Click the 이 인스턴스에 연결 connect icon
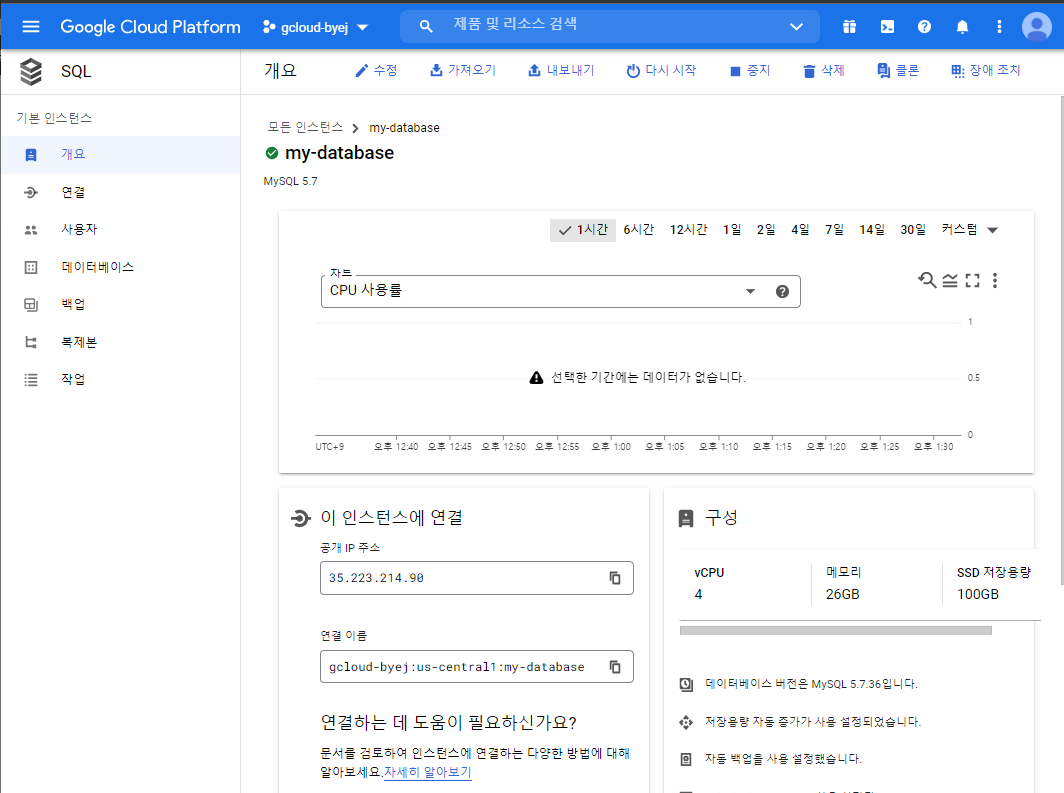Image resolution: width=1064 pixels, height=793 pixels. coord(300,518)
